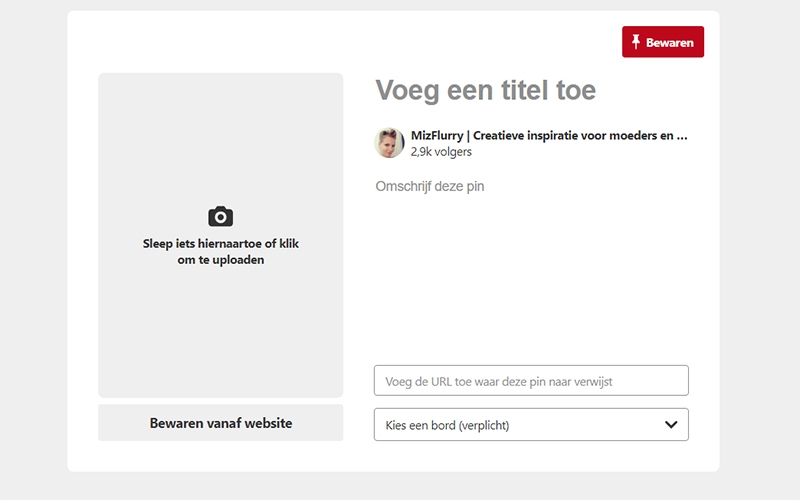Click the red Bewaren button
800x500 pixels.
point(662,42)
